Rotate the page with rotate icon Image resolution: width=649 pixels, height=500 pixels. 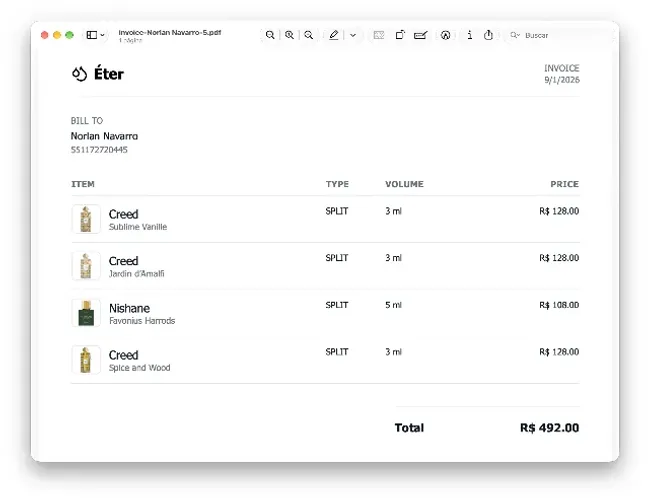400,35
